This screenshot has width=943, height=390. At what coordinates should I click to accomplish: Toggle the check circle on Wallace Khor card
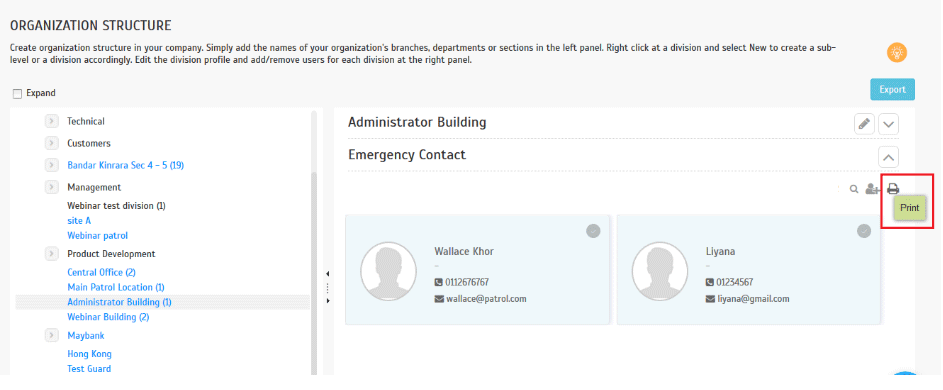[x=593, y=231]
